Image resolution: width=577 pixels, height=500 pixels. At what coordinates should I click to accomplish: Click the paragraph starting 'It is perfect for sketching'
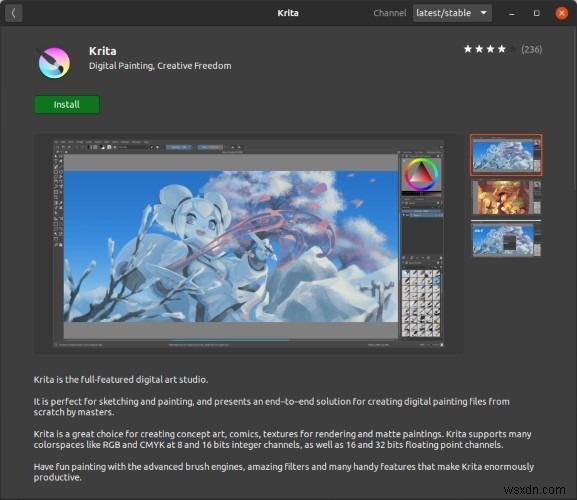tap(272, 407)
